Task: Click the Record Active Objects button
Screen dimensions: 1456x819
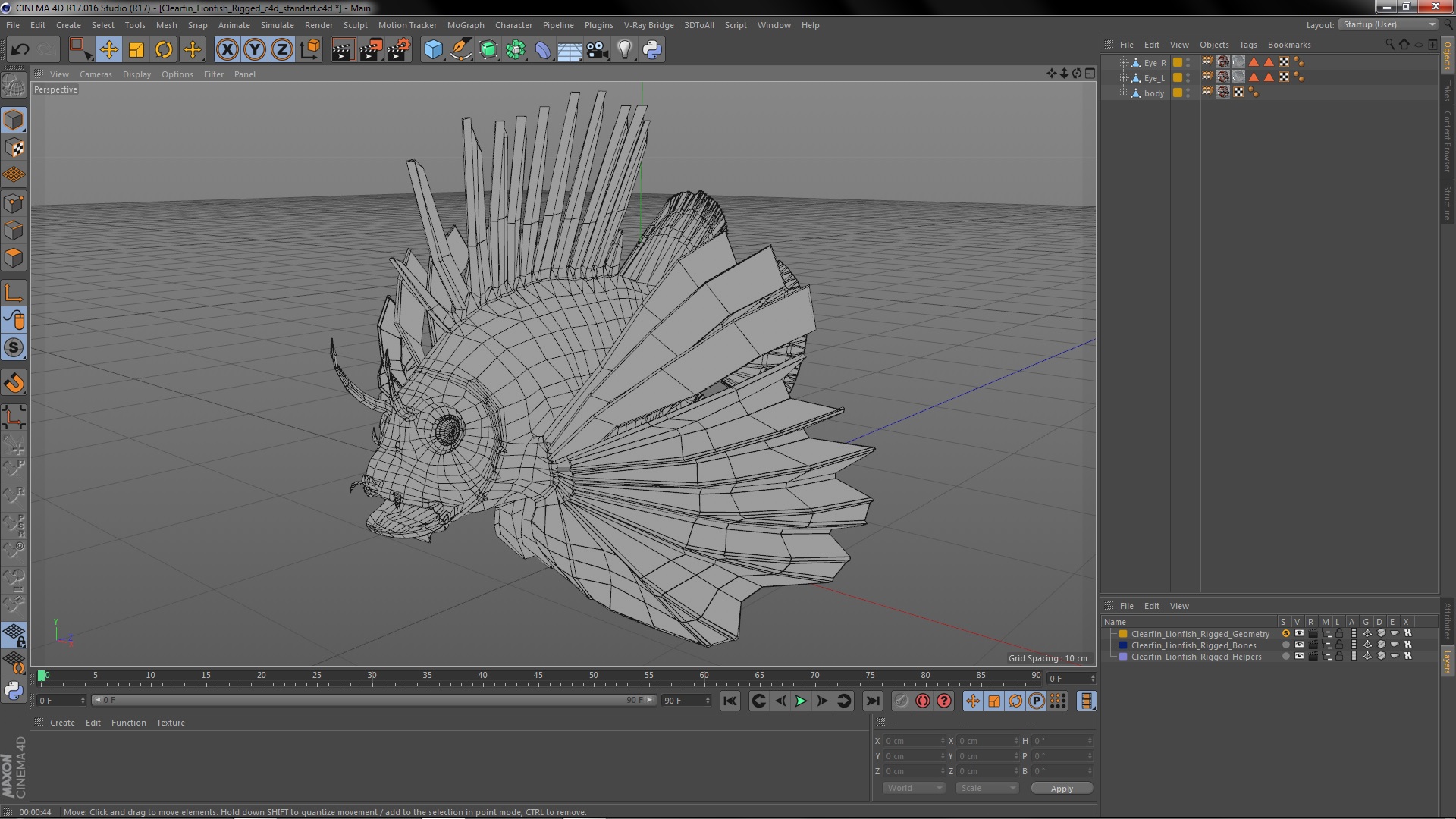Action: 901,701
